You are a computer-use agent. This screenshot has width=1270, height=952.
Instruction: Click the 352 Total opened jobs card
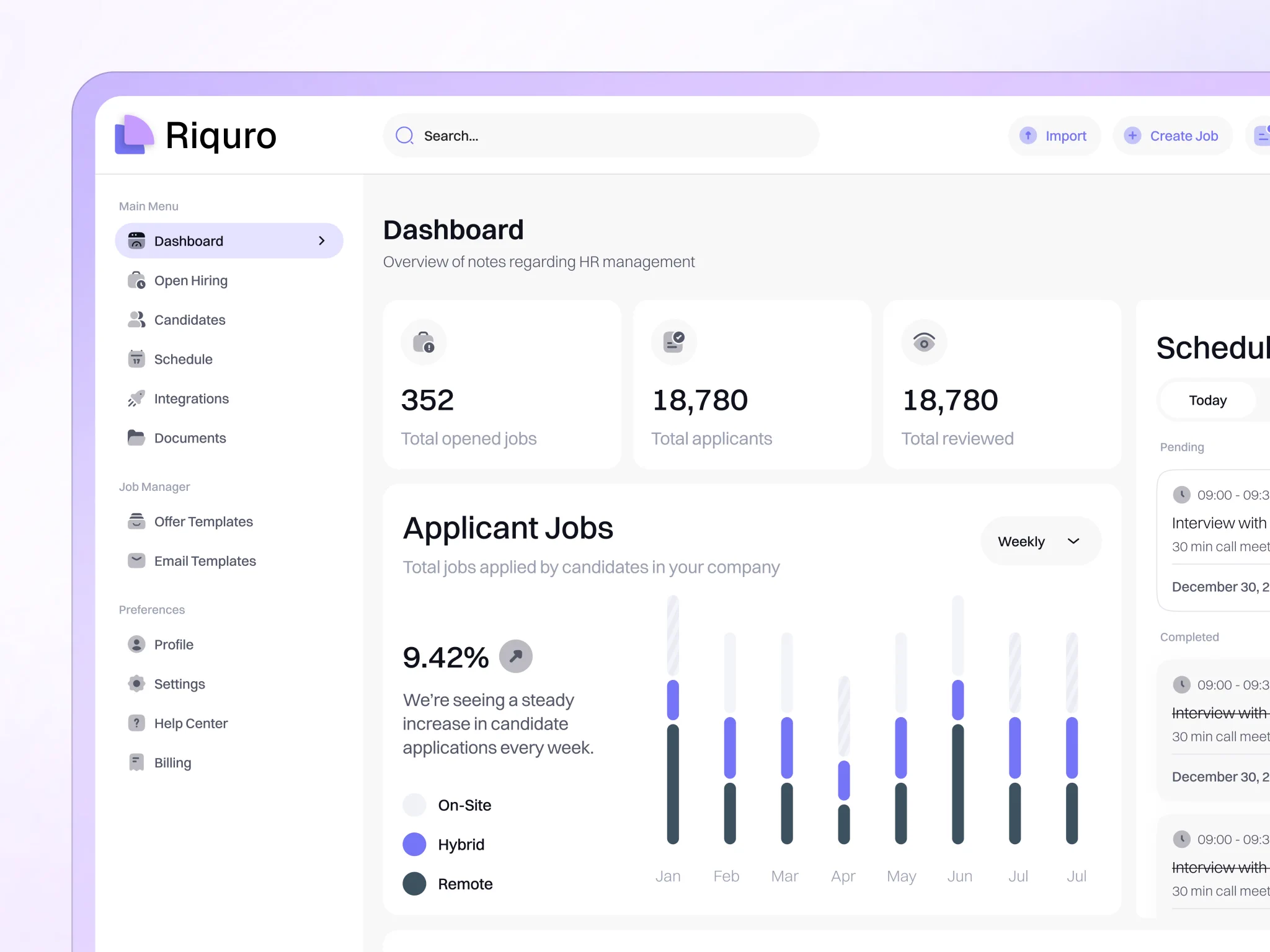pyautogui.click(x=502, y=385)
